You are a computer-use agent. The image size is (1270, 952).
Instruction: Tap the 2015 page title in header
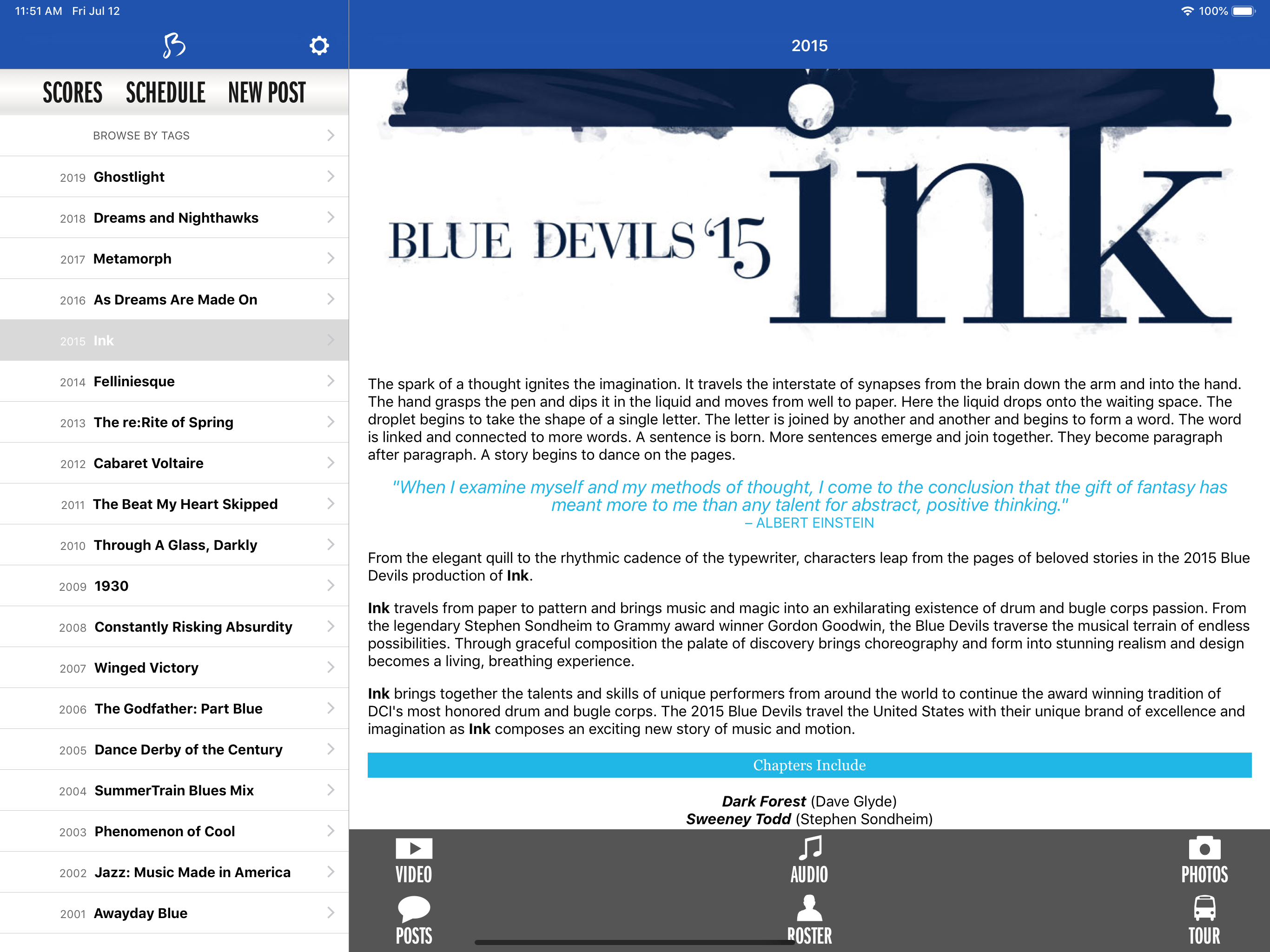pyautogui.click(x=809, y=46)
